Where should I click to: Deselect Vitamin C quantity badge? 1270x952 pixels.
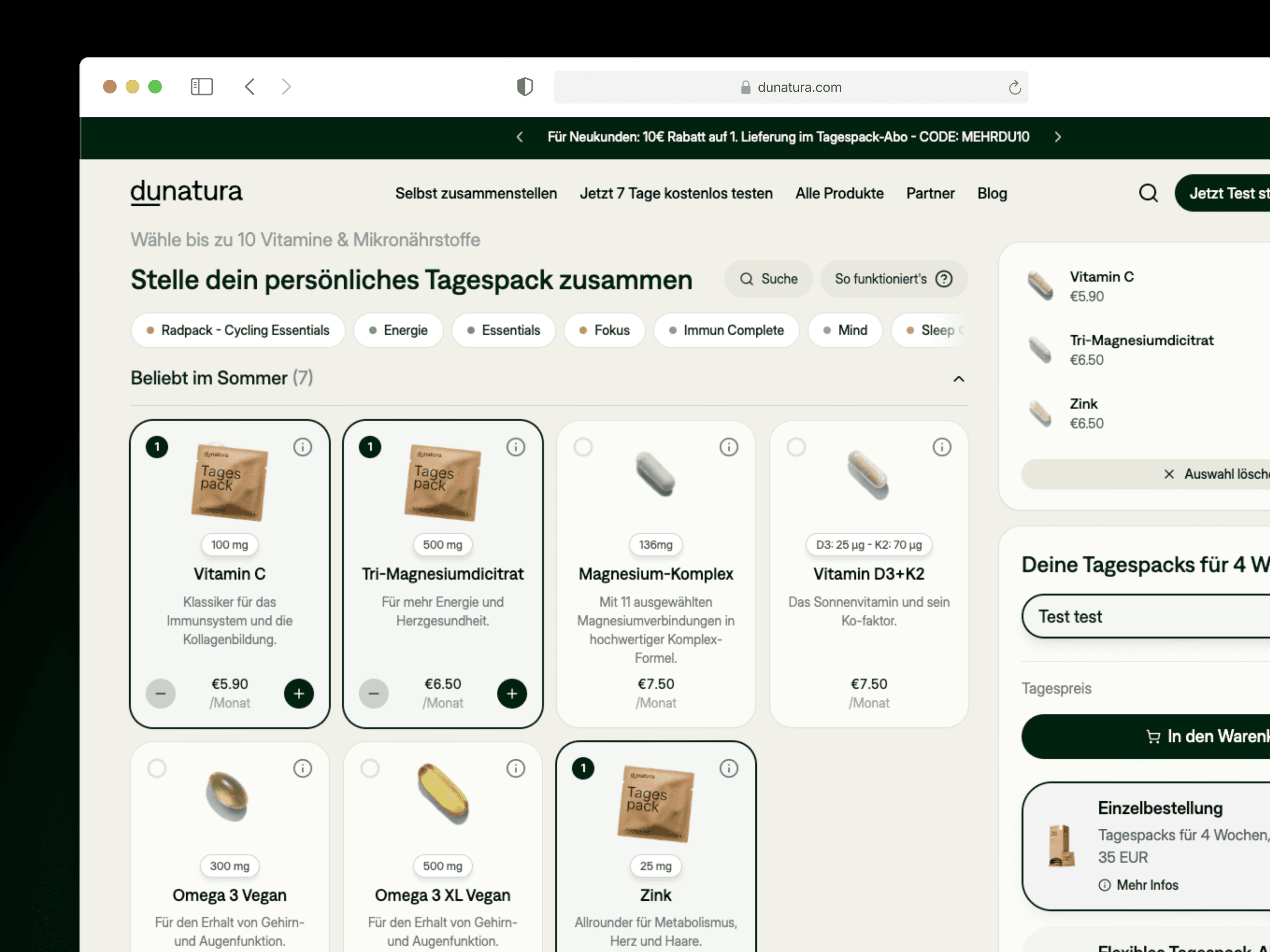coord(157,447)
